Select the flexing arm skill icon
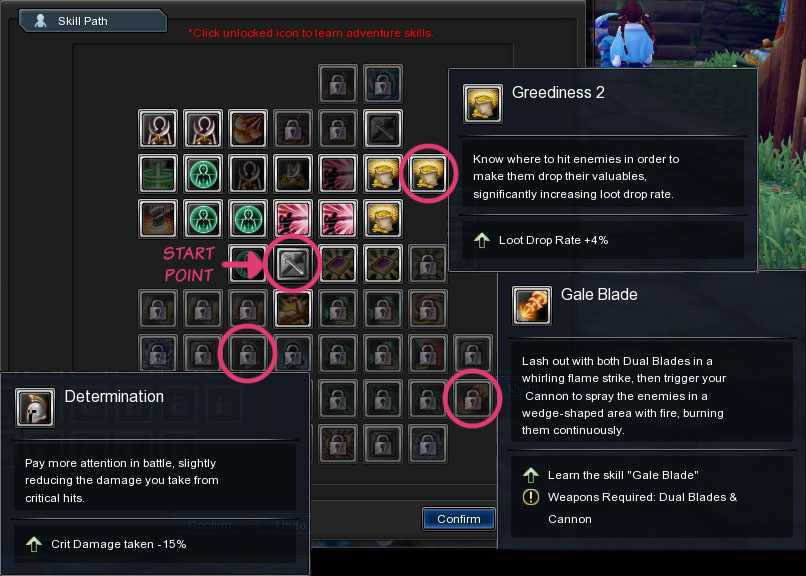This screenshot has height=576, width=806. [293, 309]
